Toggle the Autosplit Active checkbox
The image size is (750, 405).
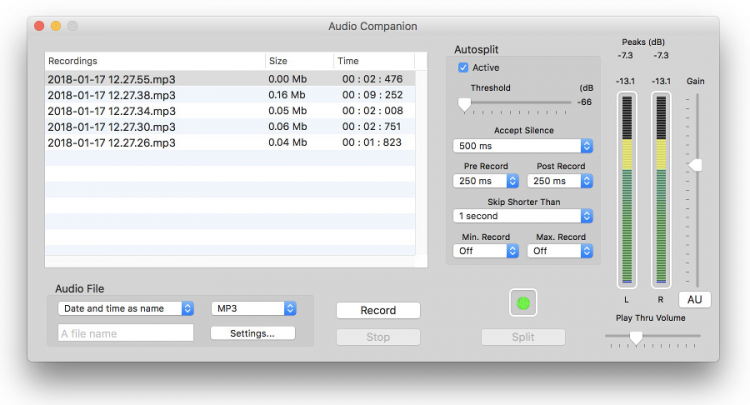pos(463,68)
